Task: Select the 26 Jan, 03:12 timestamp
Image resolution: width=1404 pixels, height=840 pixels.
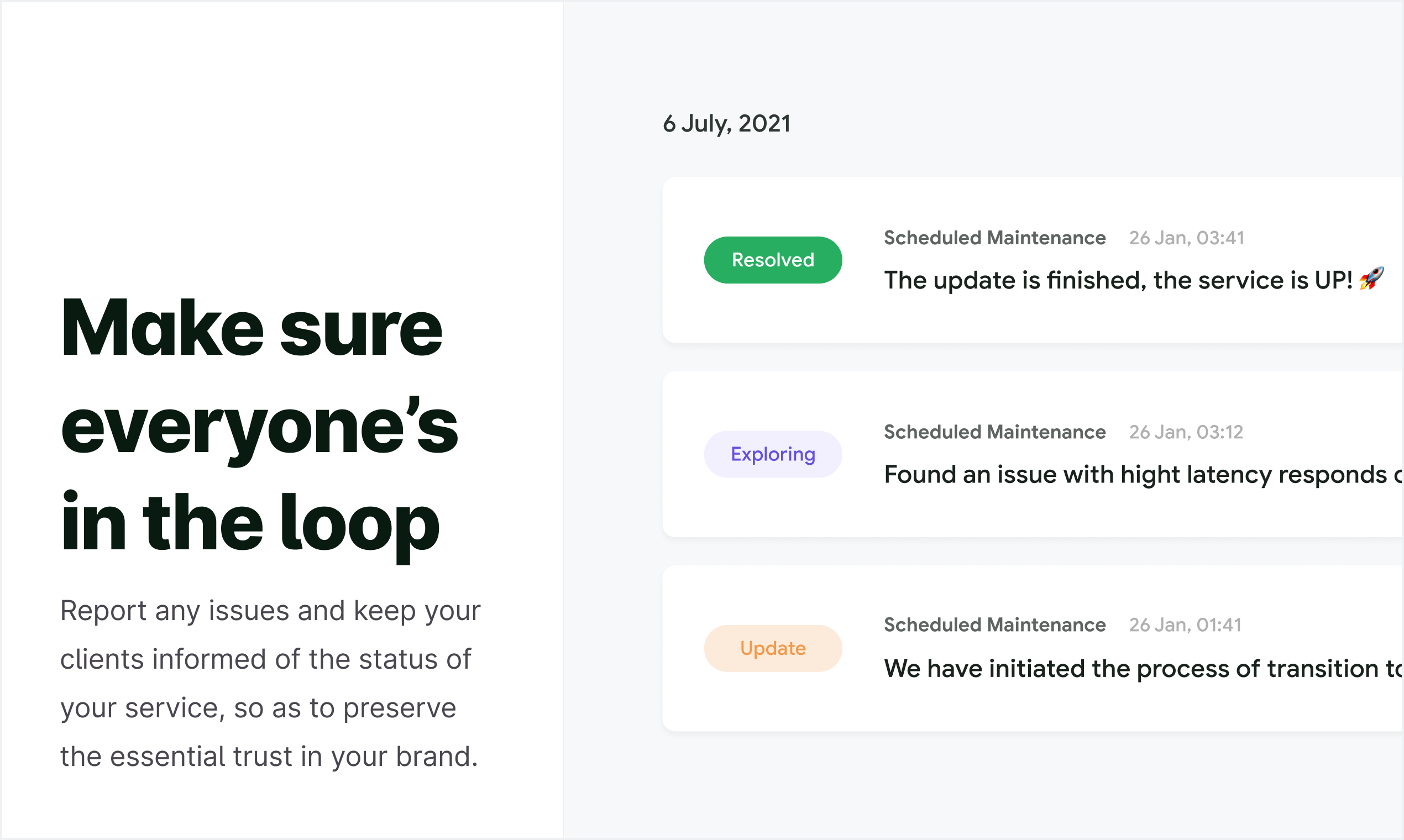Action: (x=1186, y=432)
